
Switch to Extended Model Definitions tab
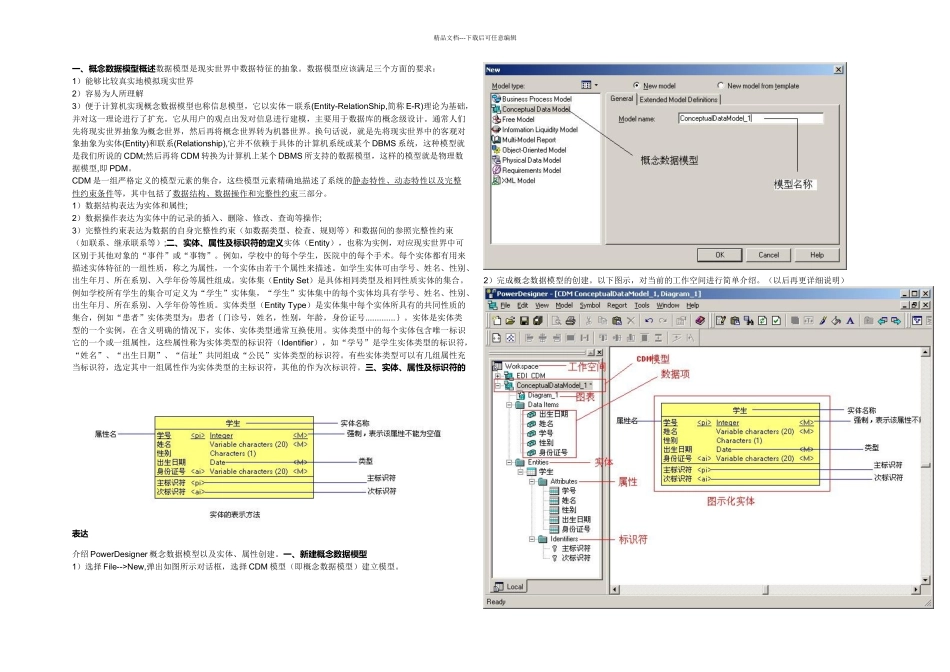tap(678, 99)
